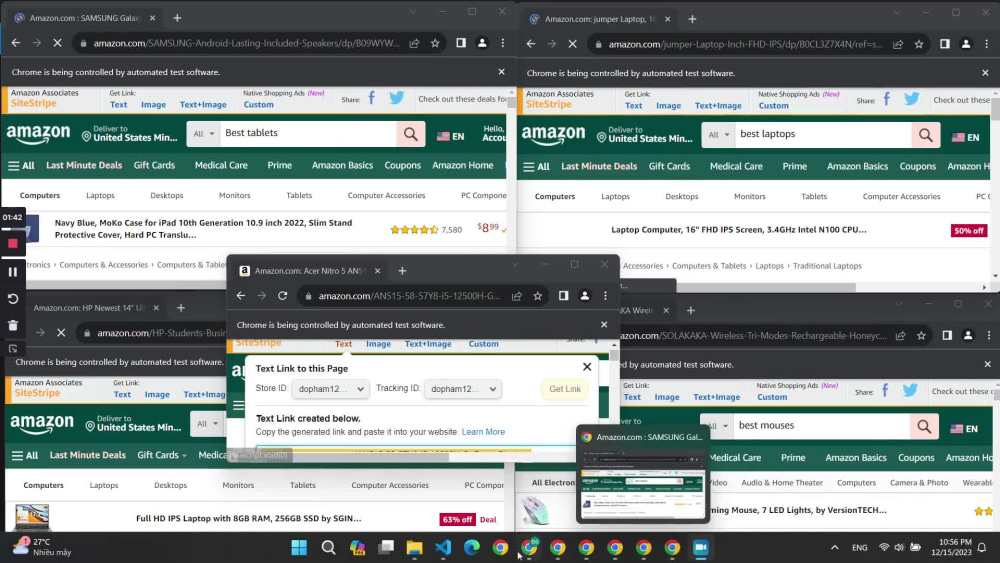Click Amazon logo in HP window
This screenshot has height=563, width=1000.
pyautogui.click(x=41, y=425)
